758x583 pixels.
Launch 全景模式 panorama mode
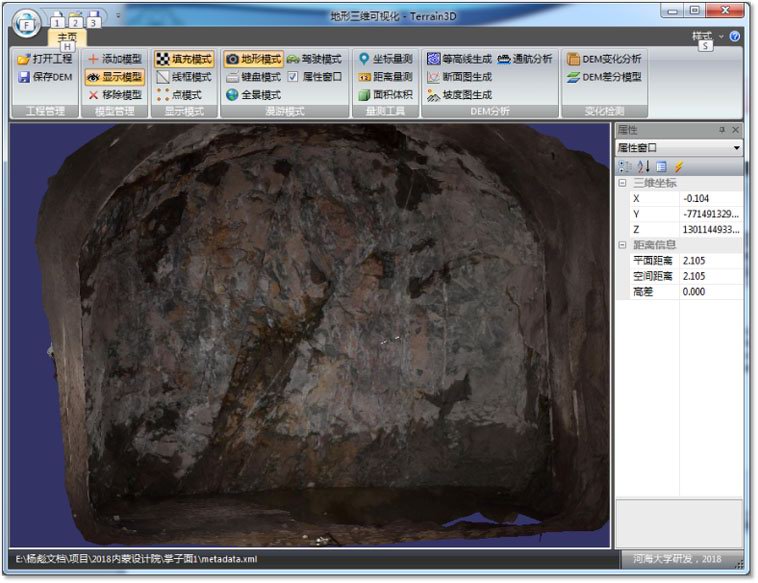pyautogui.click(x=254, y=95)
